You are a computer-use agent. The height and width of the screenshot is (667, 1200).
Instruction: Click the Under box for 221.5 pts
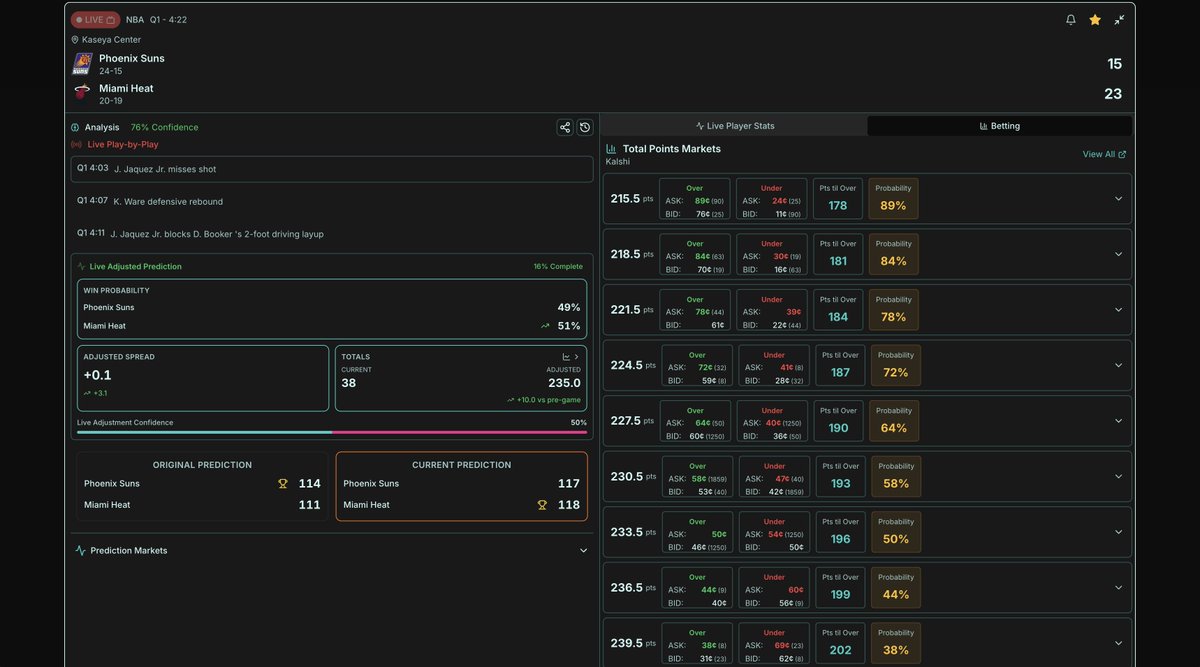(772, 310)
